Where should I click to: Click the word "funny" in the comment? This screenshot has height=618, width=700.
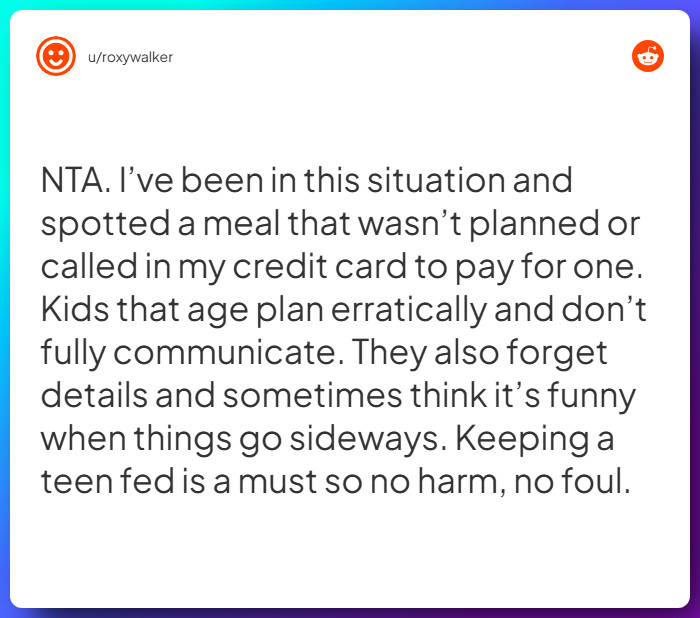[594, 397]
